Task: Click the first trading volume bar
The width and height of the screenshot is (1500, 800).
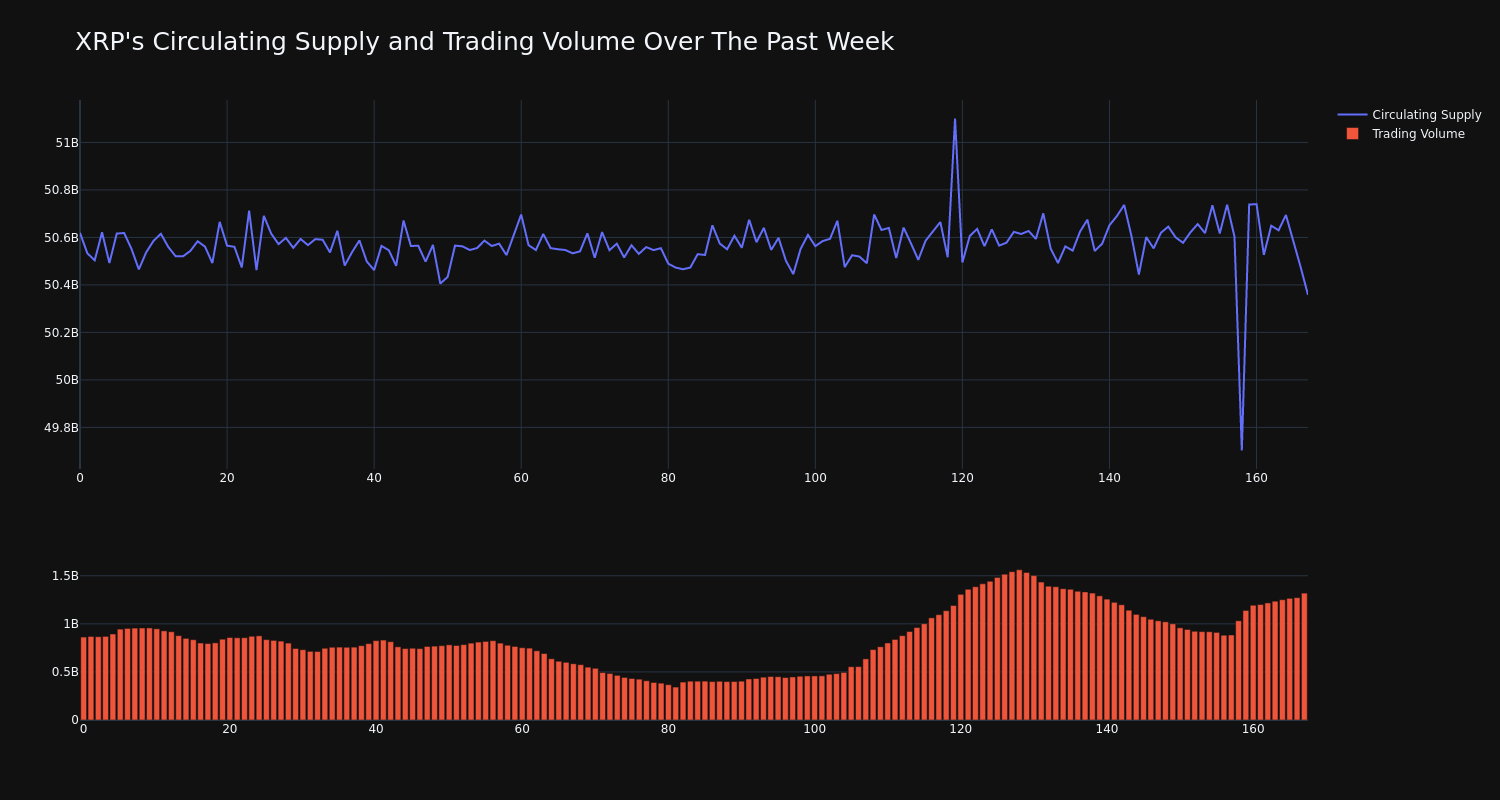Action: (x=83, y=679)
